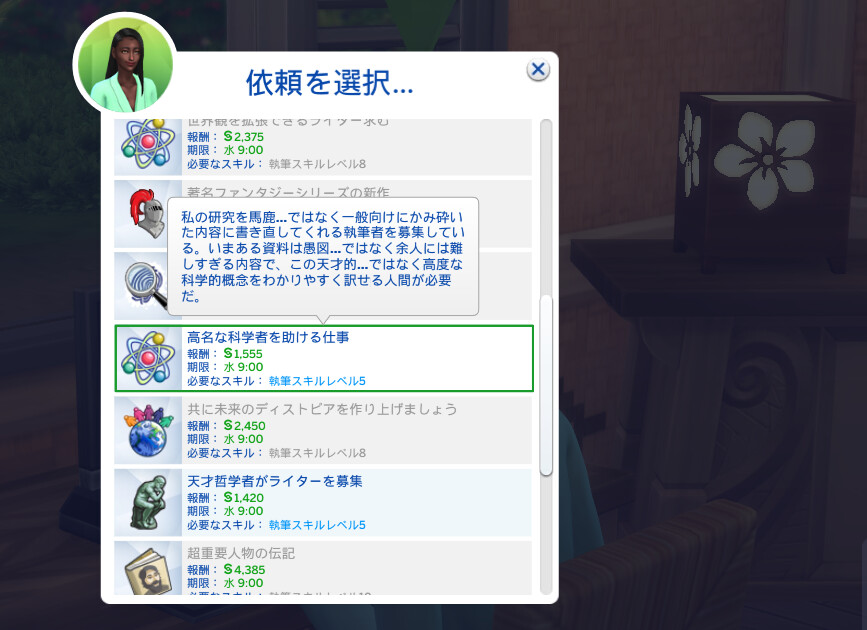Image resolution: width=867 pixels, height=630 pixels.
Task: Click the knight helmet icon for the fantasy gig
Action: (x=147, y=215)
